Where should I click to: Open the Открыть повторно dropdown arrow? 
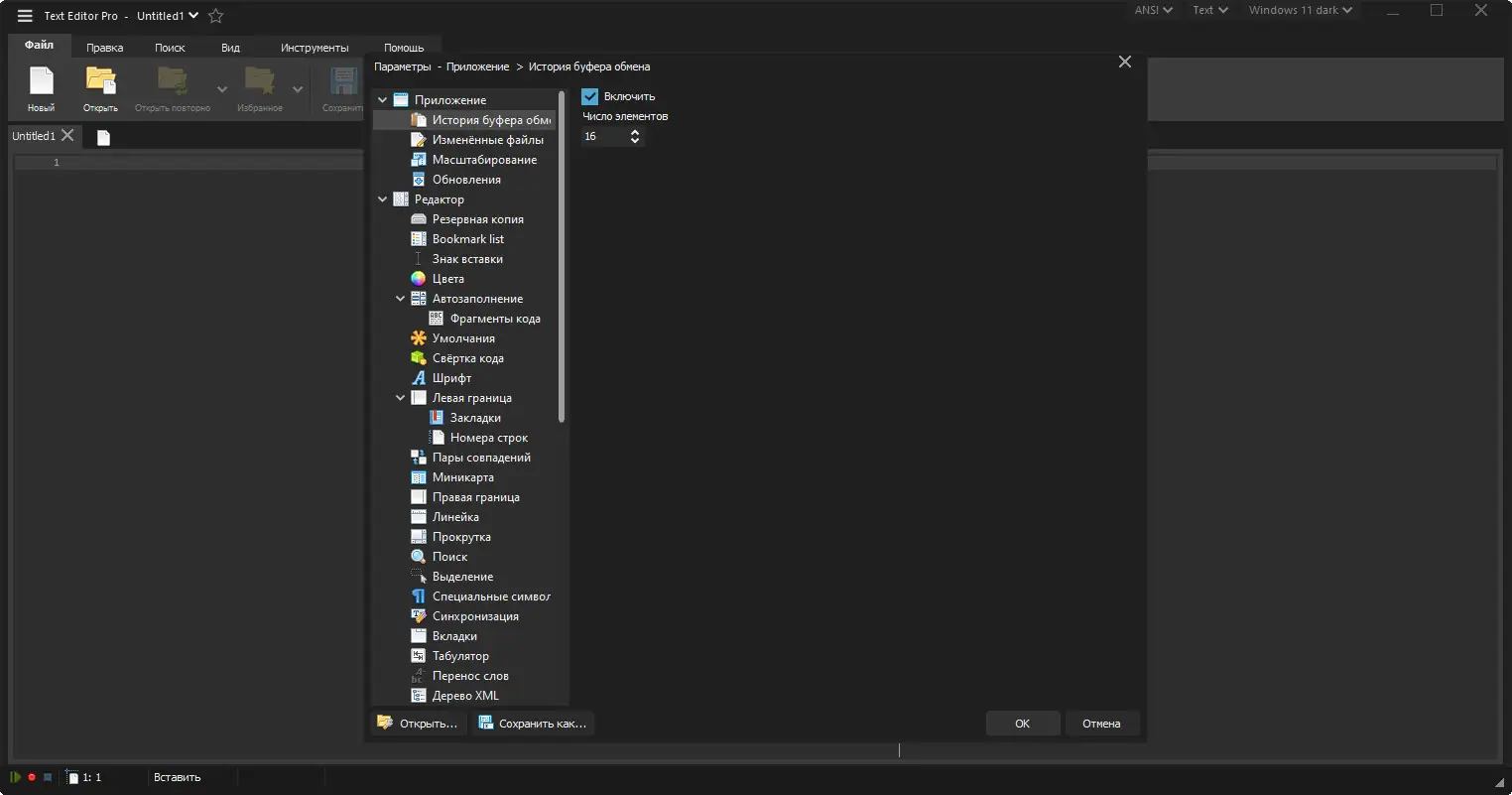[222, 89]
